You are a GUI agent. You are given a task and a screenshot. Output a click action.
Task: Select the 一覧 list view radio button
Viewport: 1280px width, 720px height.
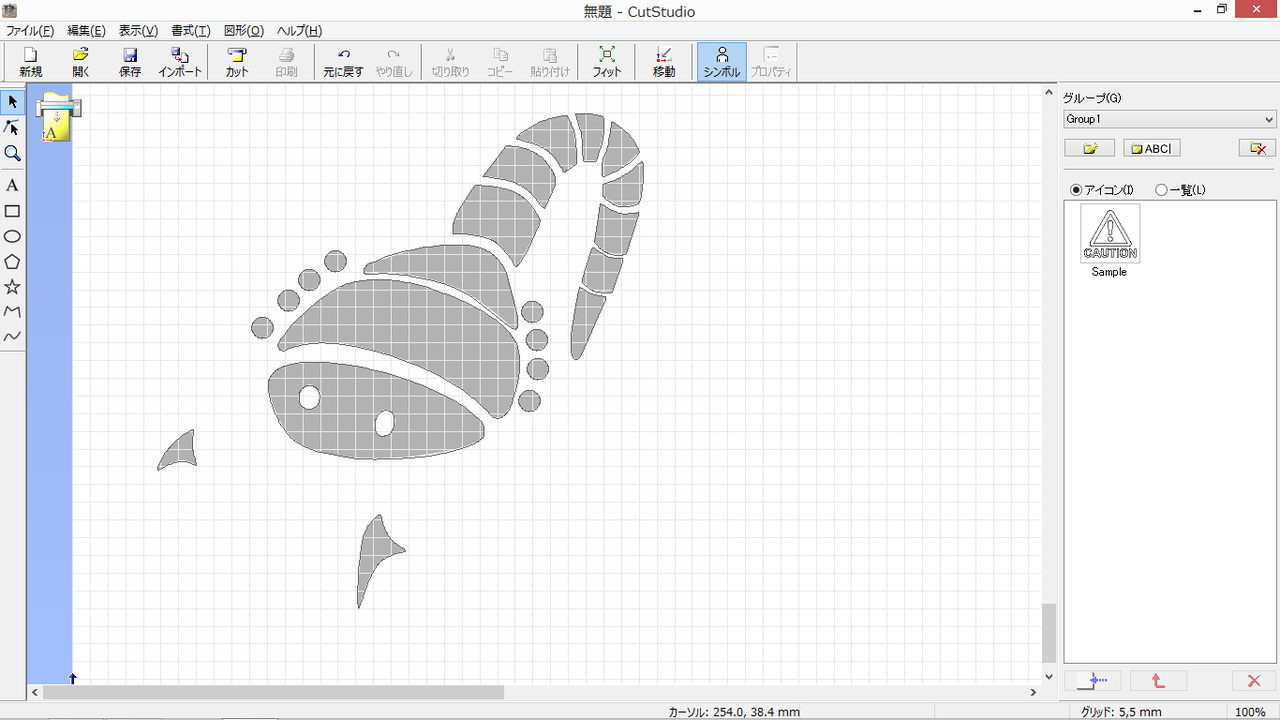pyautogui.click(x=1161, y=190)
